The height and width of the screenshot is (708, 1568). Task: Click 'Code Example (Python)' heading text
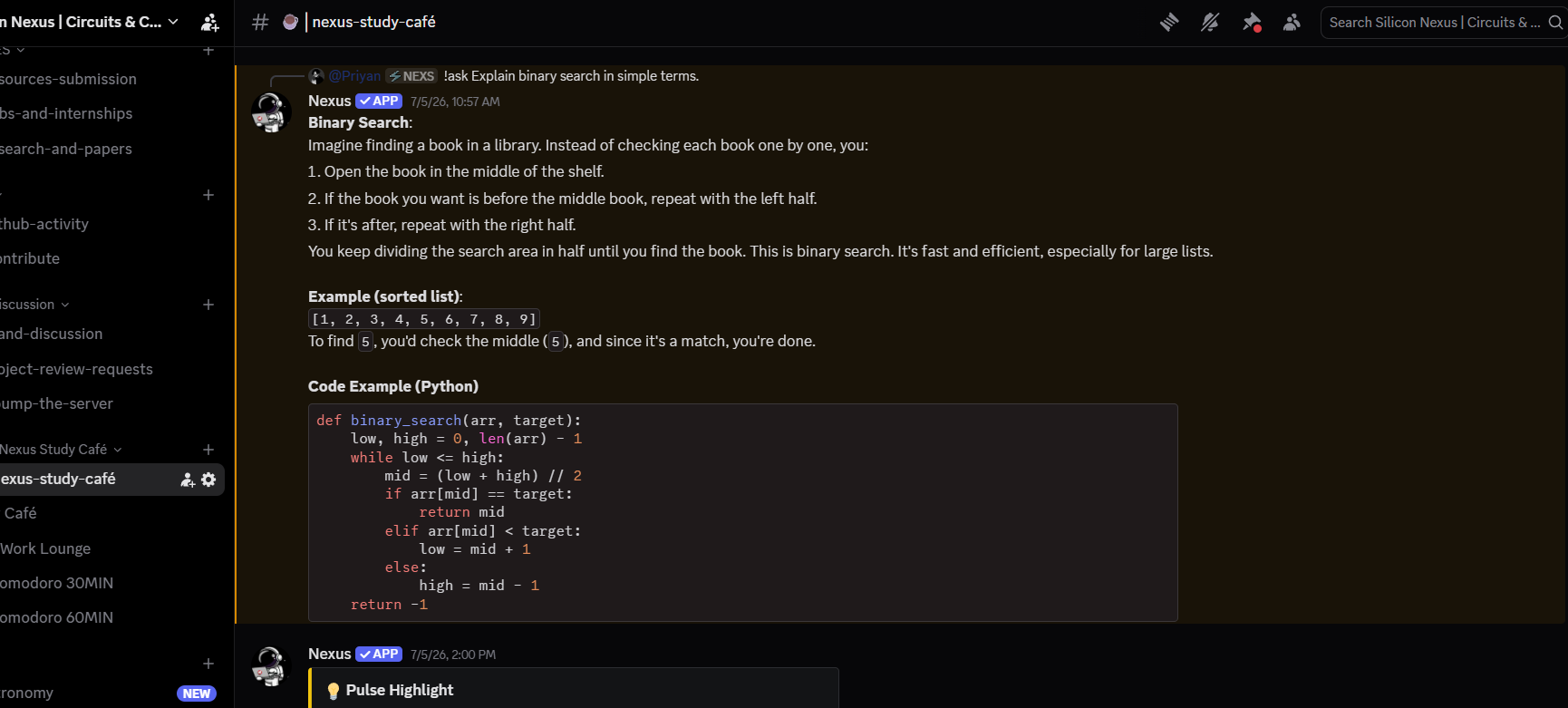[393, 386]
